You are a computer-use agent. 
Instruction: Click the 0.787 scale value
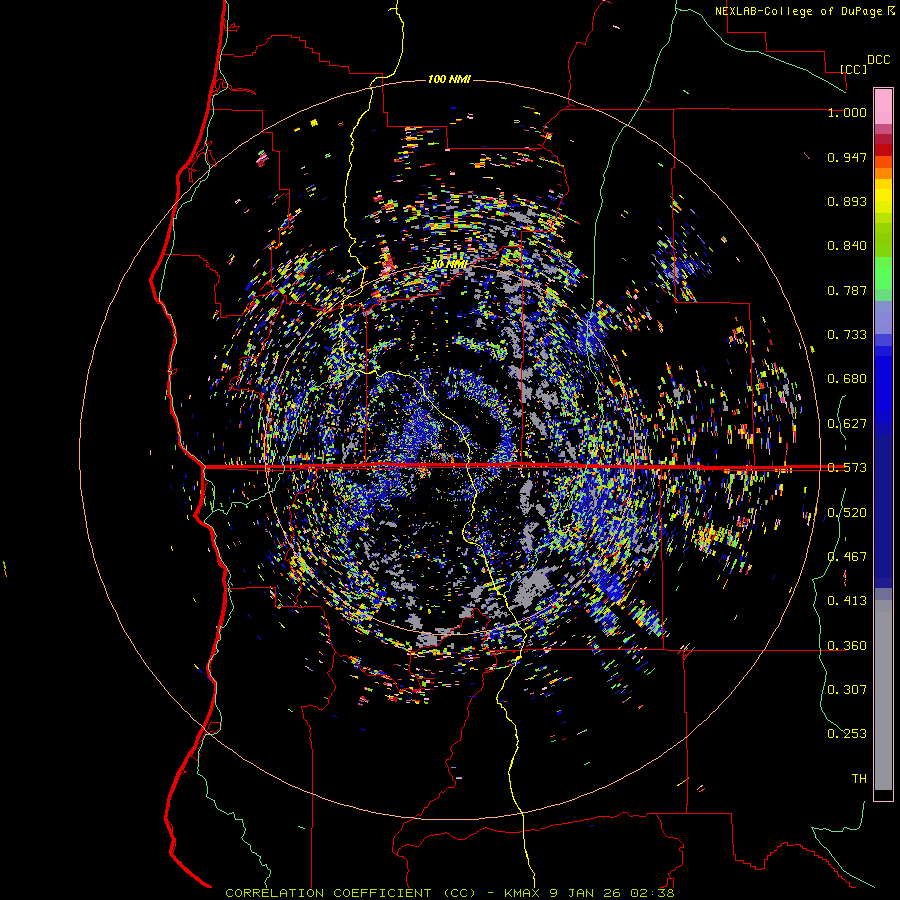[x=847, y=290]
